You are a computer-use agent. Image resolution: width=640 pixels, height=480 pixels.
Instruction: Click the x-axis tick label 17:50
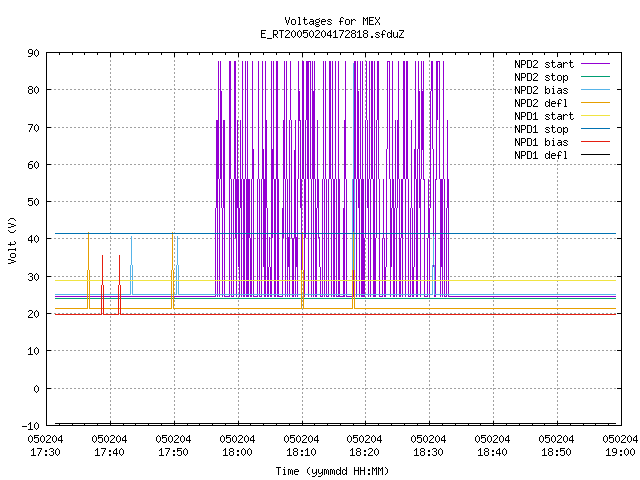[173, 453]
